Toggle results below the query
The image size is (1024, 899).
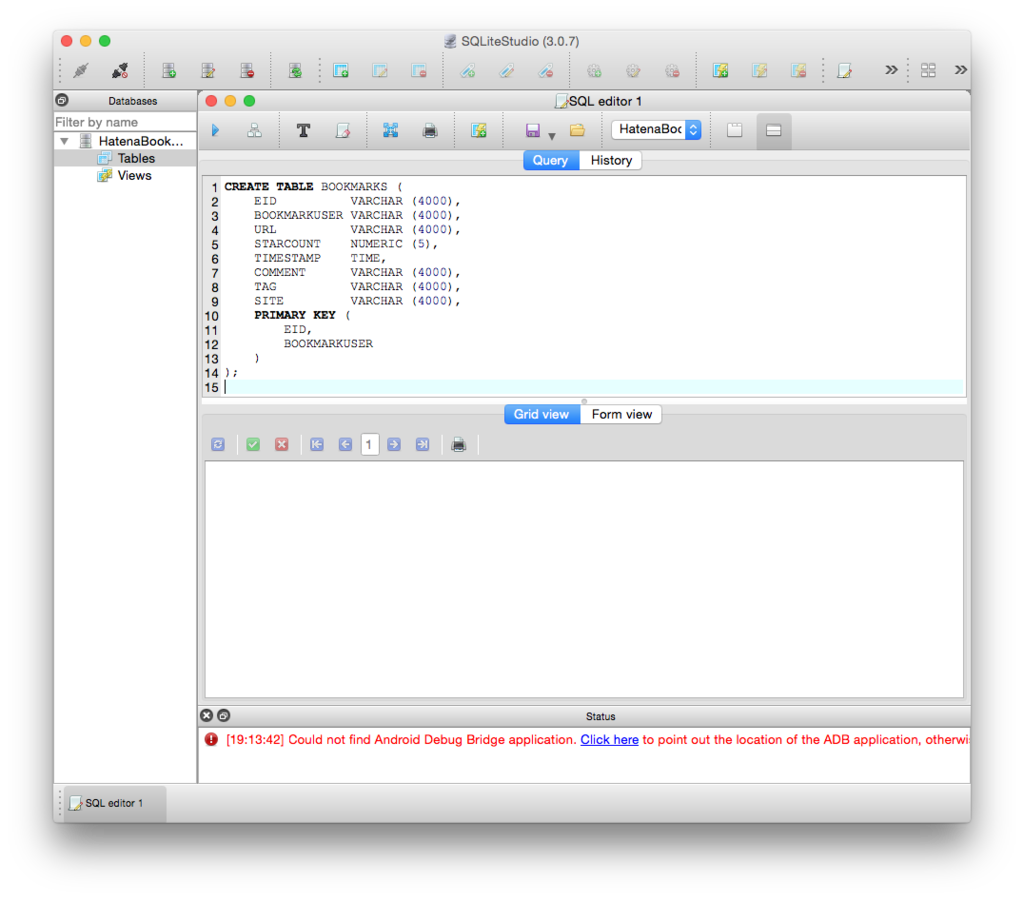(x=774, y=131)
